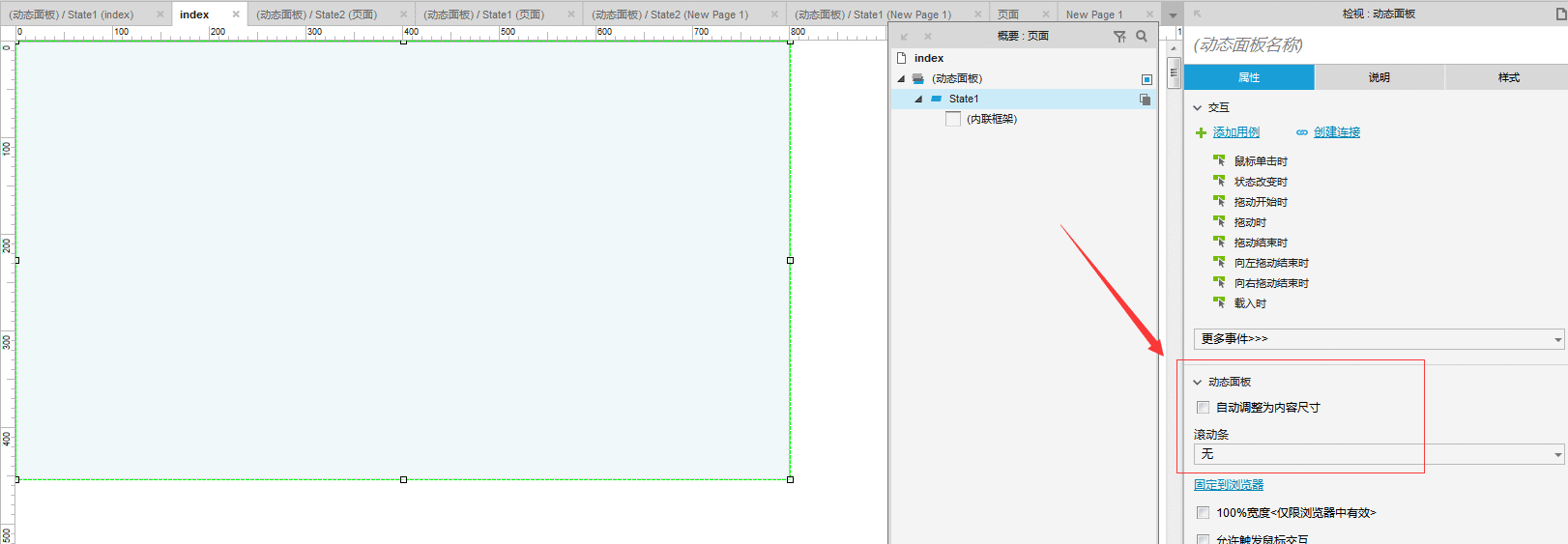
Task: Click the 向右拖动结束时 event icon
Action: pyautogui.click(x=1219, y=282)
